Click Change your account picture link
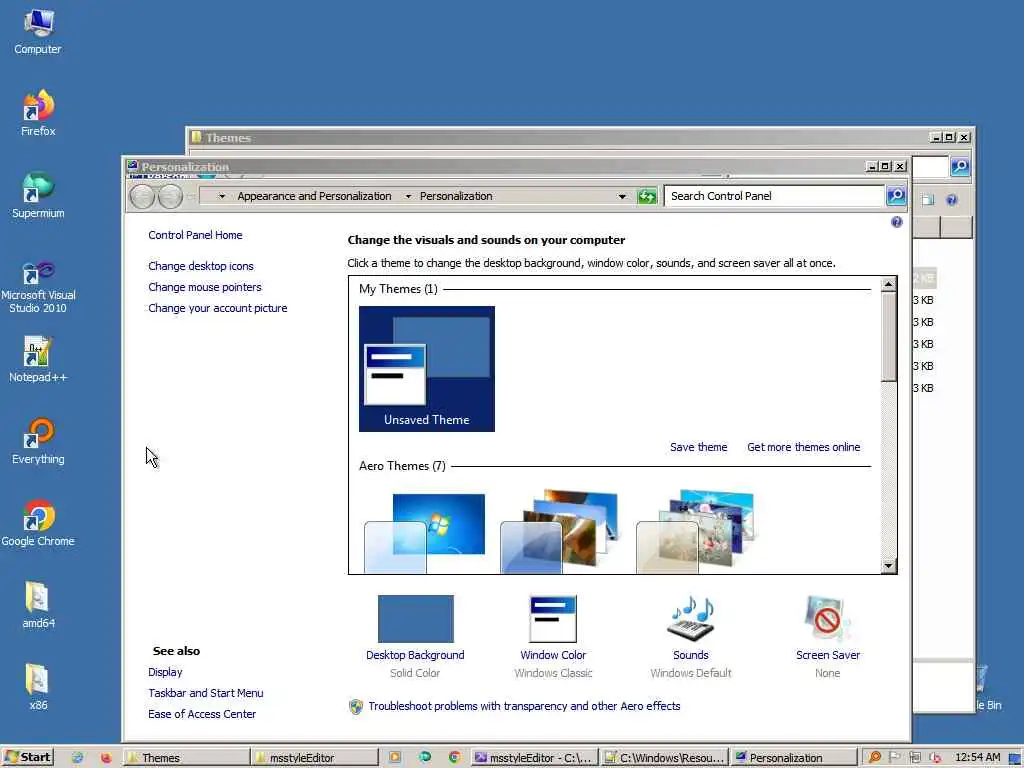Viewport: 1024px width, 768px height. tap(217, 308)
